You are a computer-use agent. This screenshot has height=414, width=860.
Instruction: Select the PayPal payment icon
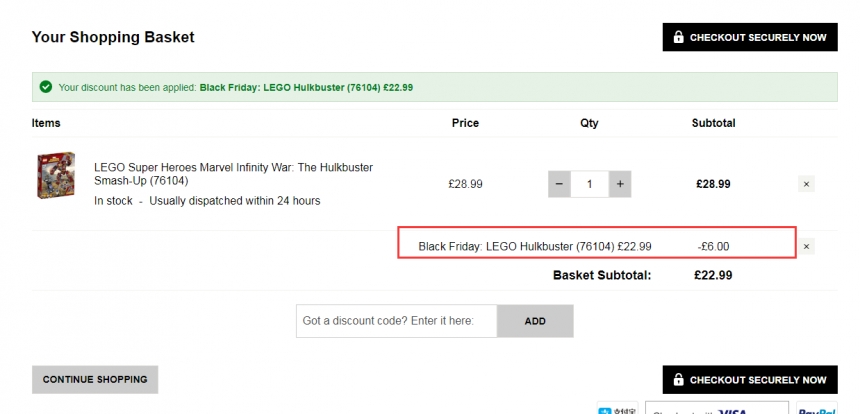[817, 409]
